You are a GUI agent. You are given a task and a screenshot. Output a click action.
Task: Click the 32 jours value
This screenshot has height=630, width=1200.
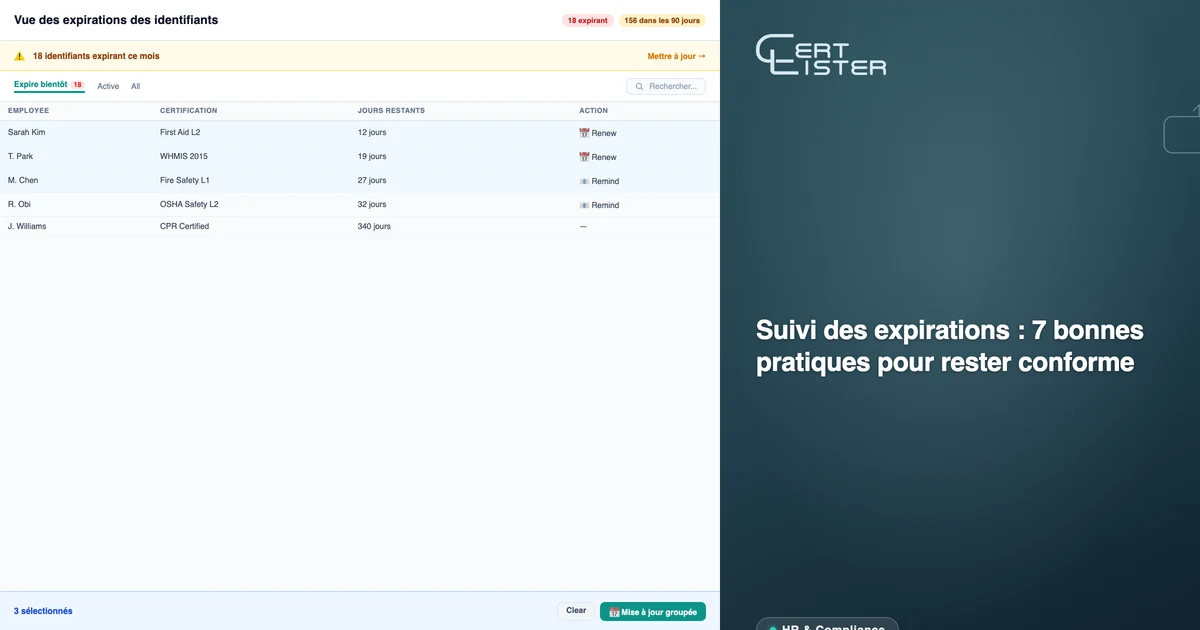(372, 204)
